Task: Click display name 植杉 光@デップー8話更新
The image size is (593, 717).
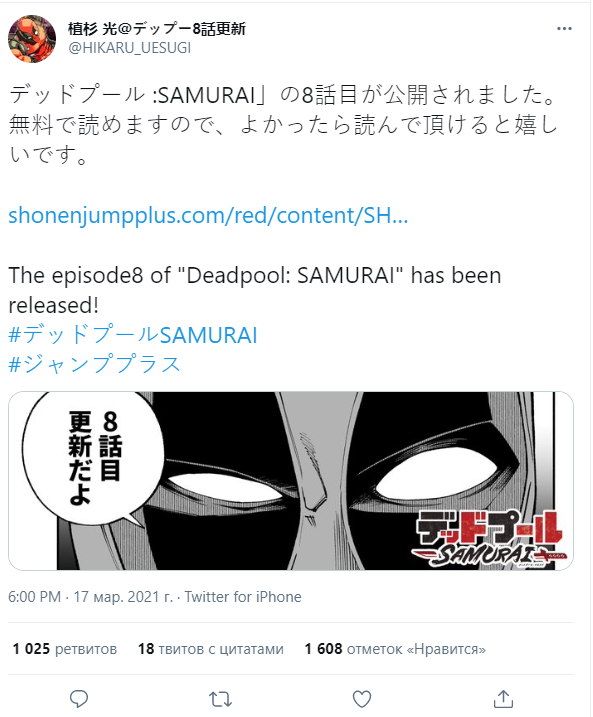Action: [x=157, y=29]
